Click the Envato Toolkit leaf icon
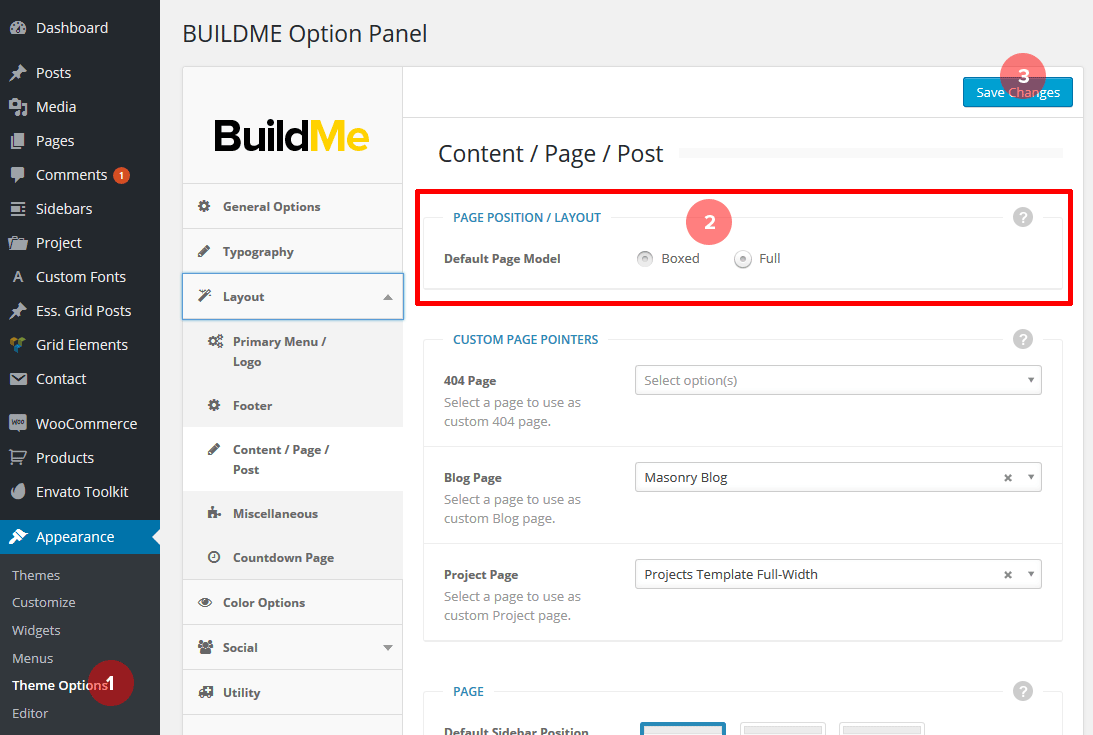Viewport: 1093px width, 735px height. click(17, 491)
